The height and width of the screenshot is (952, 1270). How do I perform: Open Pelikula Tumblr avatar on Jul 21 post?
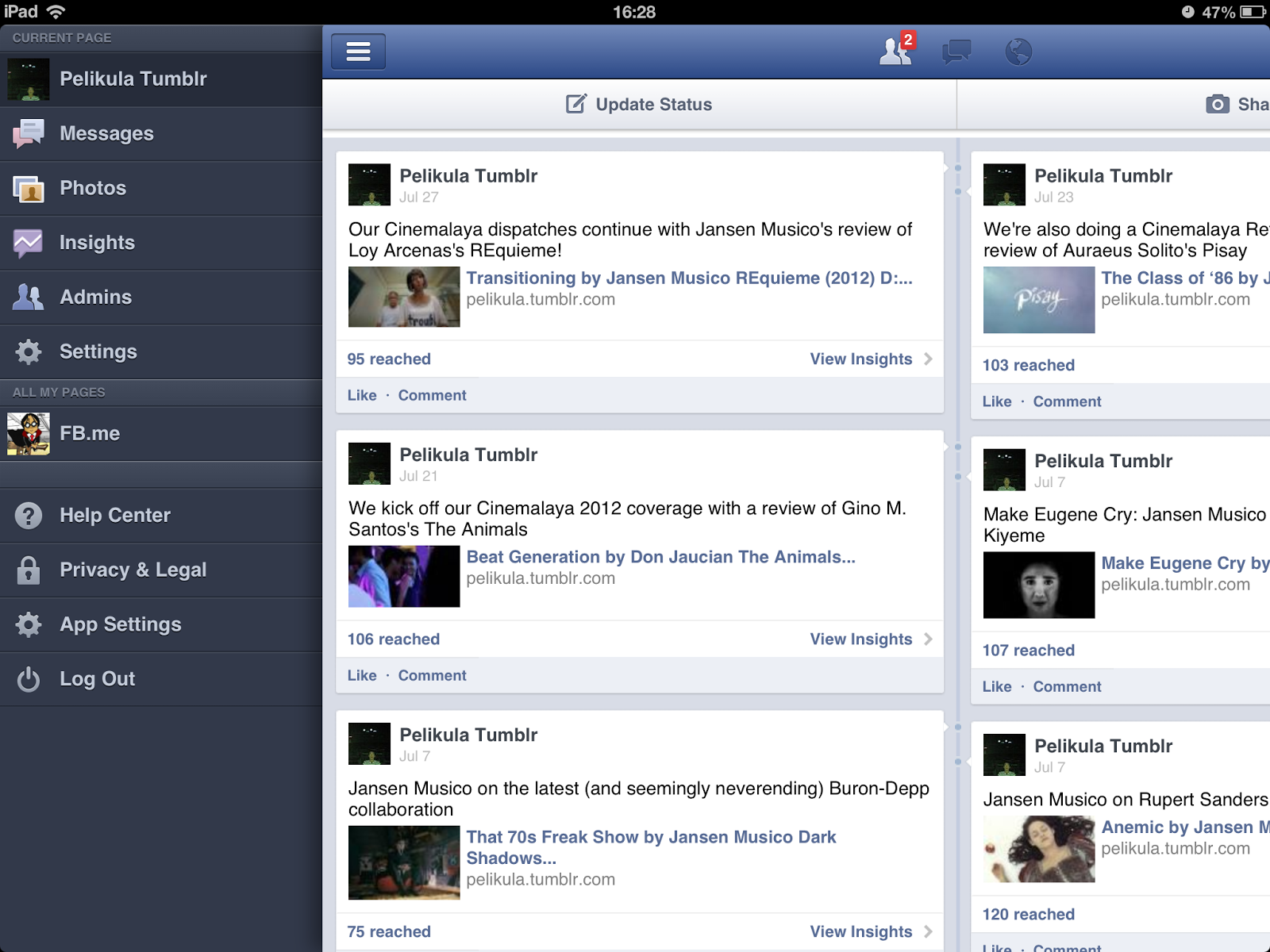pyautogui.click(x=369, y=463)
